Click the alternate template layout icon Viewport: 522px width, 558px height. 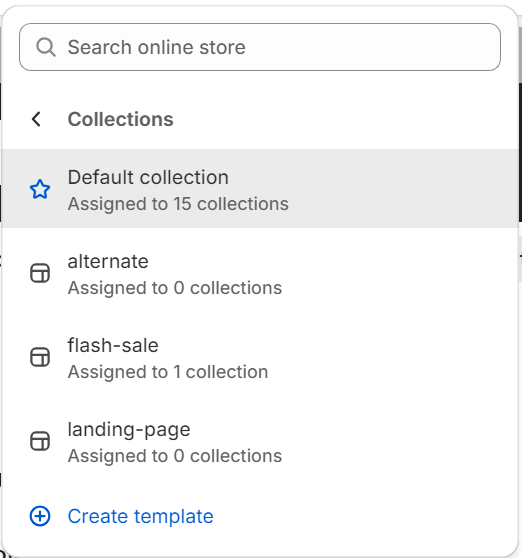click(40, 273)
